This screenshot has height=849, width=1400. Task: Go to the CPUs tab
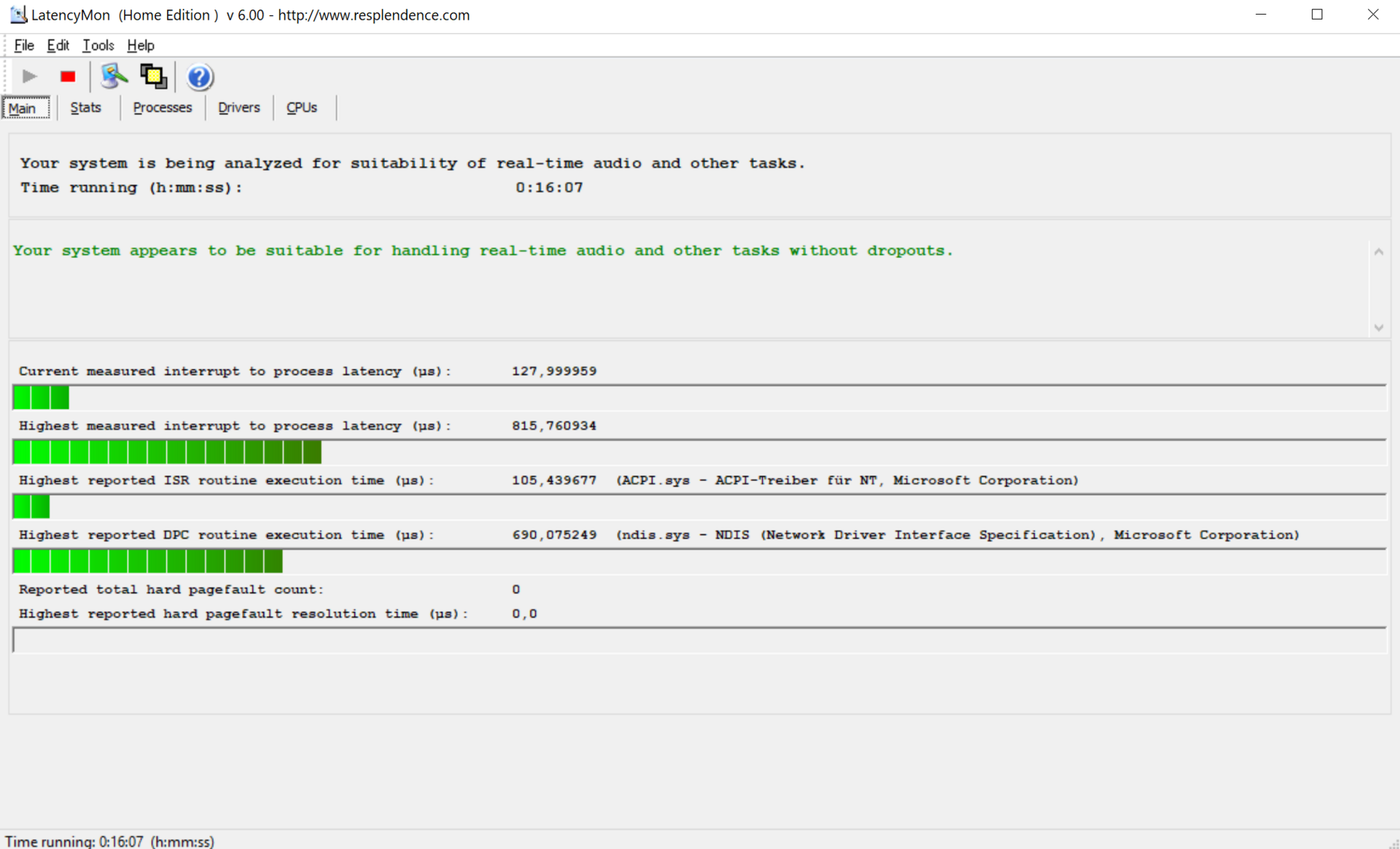[x=301, y=108]
